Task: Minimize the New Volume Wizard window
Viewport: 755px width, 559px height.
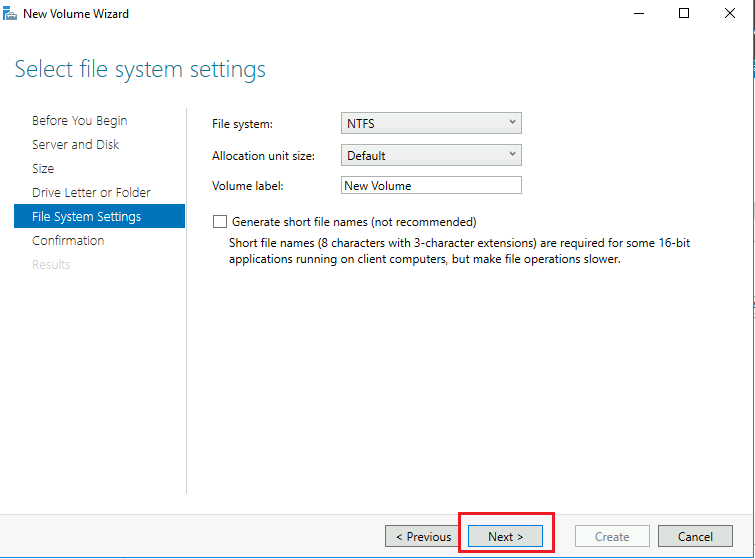Action: coord(638,14)
